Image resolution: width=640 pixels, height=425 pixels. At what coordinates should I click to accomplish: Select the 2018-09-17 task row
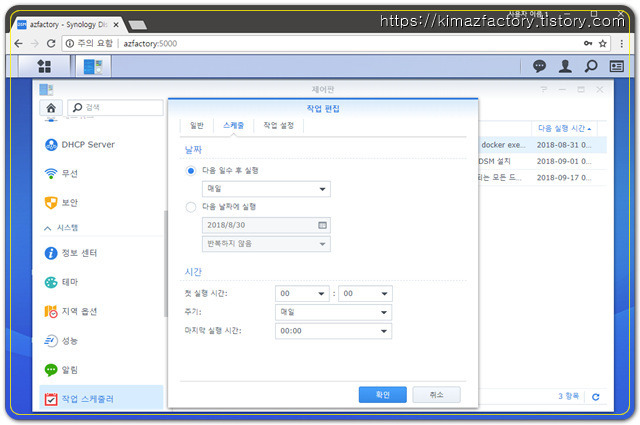tap(542, 178)
